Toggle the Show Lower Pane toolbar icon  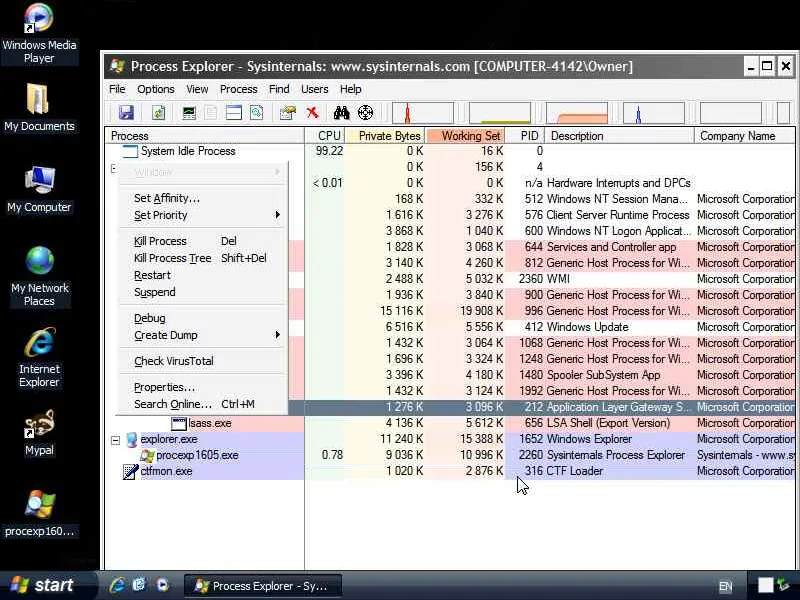[x=234, y=112]
